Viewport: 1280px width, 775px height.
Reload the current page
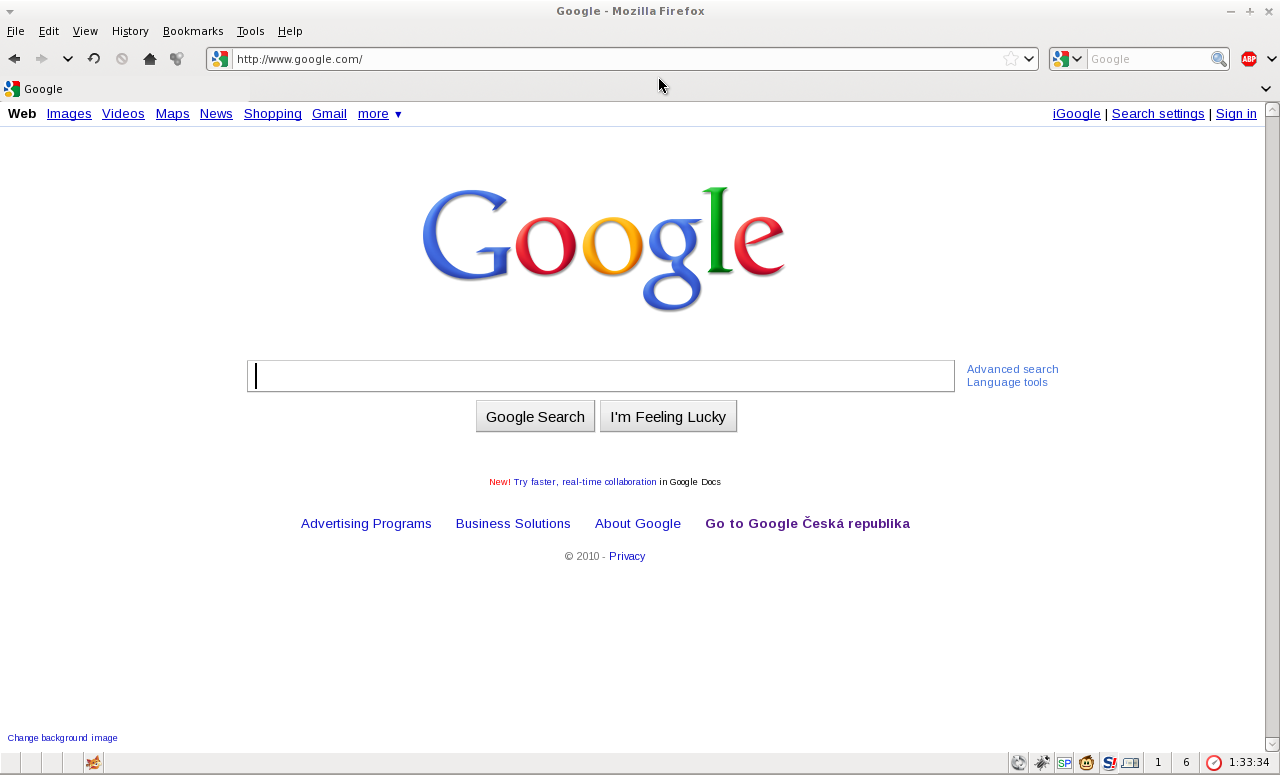point(94,59)
